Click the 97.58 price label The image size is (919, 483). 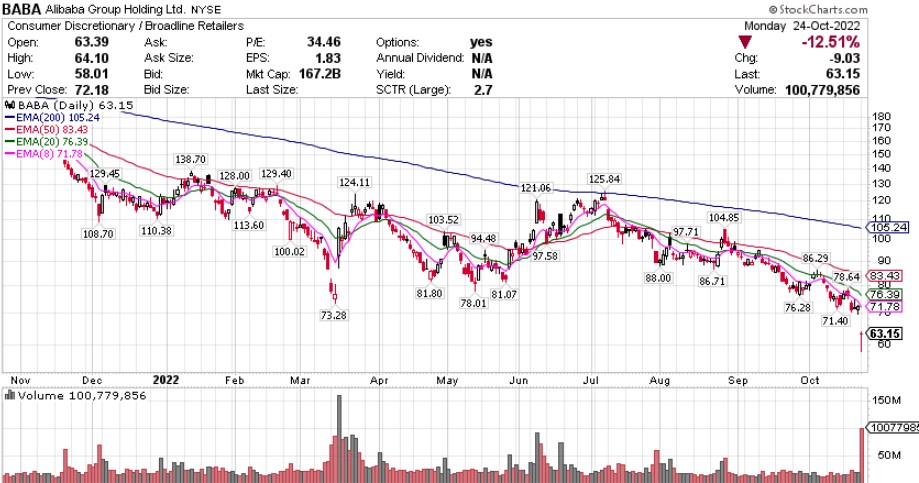[x=545, y=256]
